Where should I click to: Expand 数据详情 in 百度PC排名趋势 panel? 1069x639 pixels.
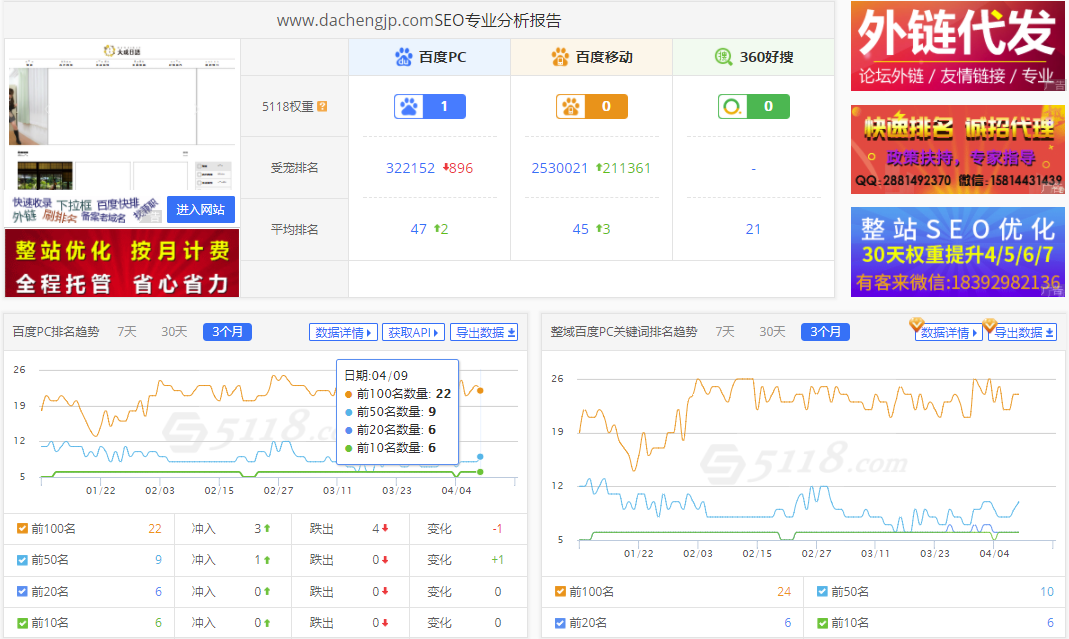[x=344, y=332]
